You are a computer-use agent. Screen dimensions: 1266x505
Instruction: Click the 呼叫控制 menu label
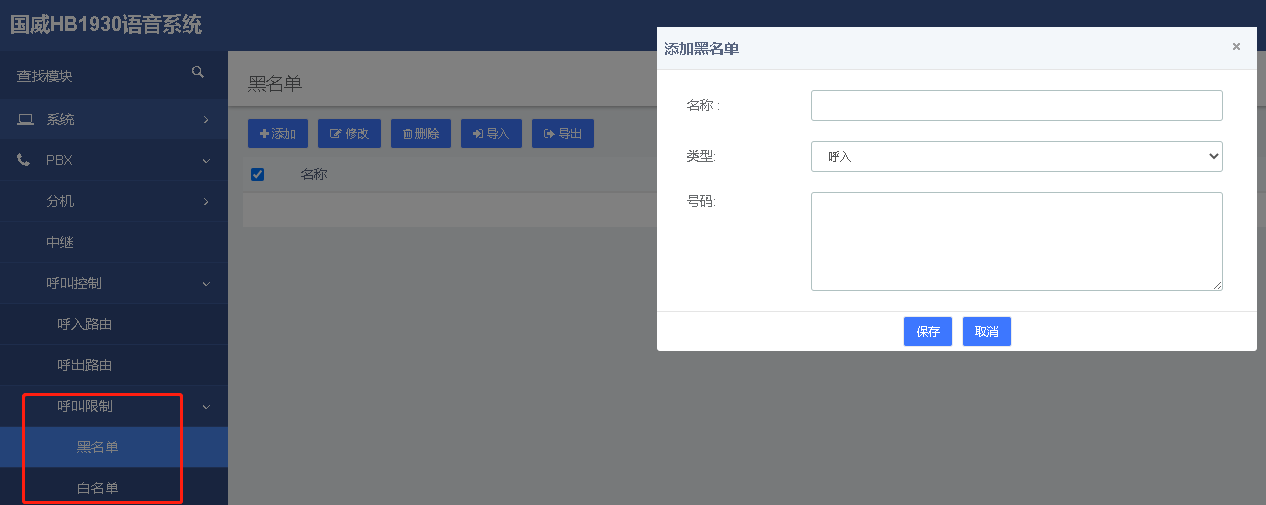[x=74, y=283]
